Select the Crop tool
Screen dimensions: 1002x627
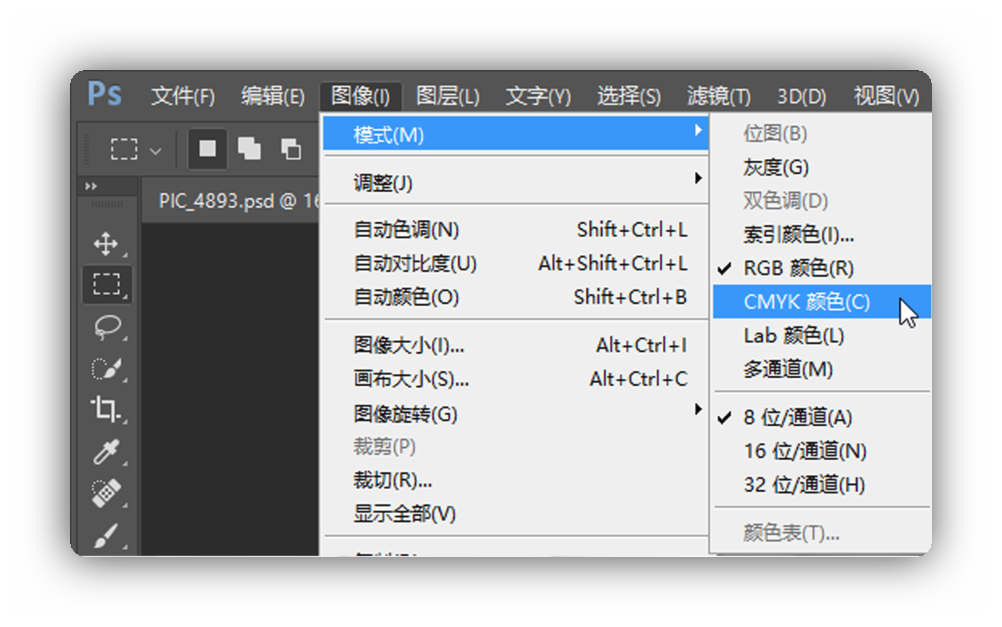coord(105,409)
